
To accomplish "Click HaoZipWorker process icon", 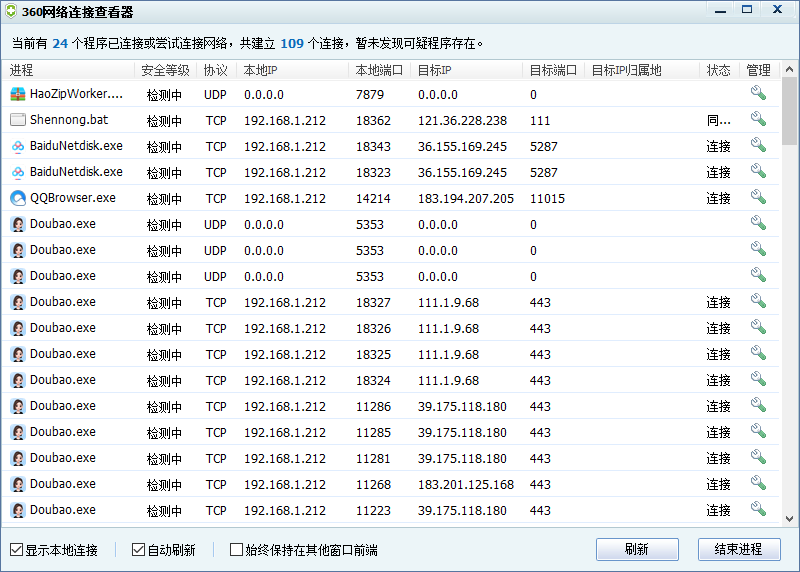I will (18, 94).
